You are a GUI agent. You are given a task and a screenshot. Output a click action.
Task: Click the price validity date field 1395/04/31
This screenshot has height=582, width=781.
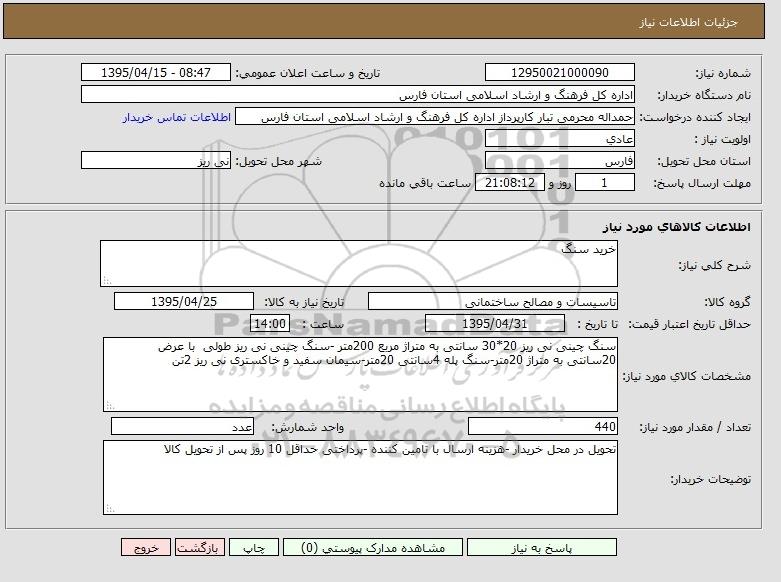pyautogui.click(x=495, y=323)
